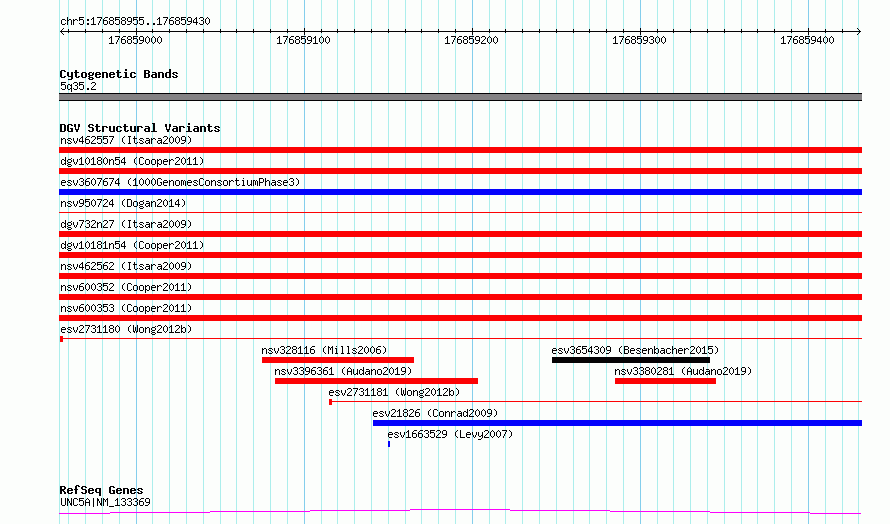Click the red bar under nsv3396361

[x=376, y=381]
